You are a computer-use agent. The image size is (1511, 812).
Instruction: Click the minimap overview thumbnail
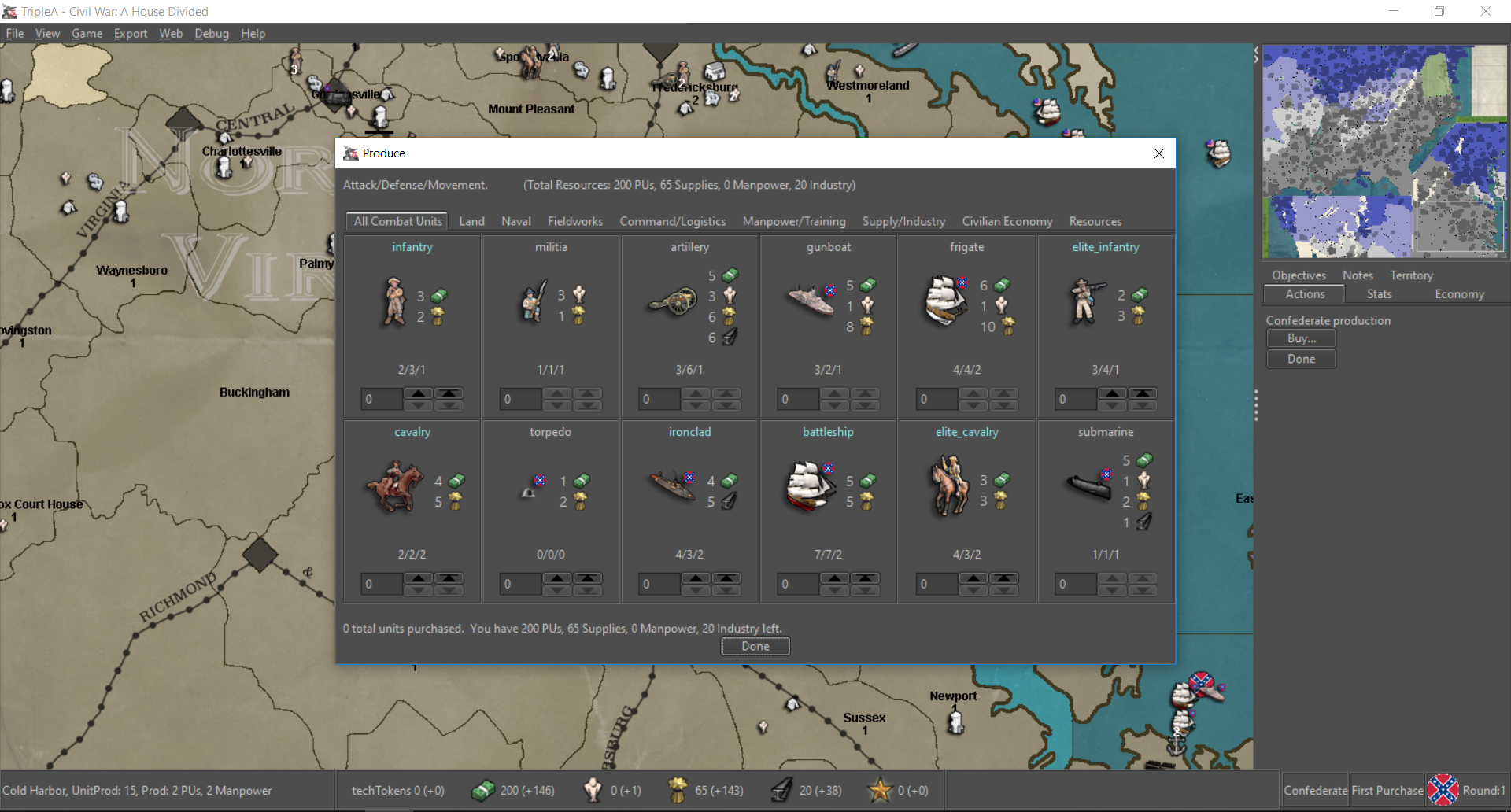[x=1384, y=152]
